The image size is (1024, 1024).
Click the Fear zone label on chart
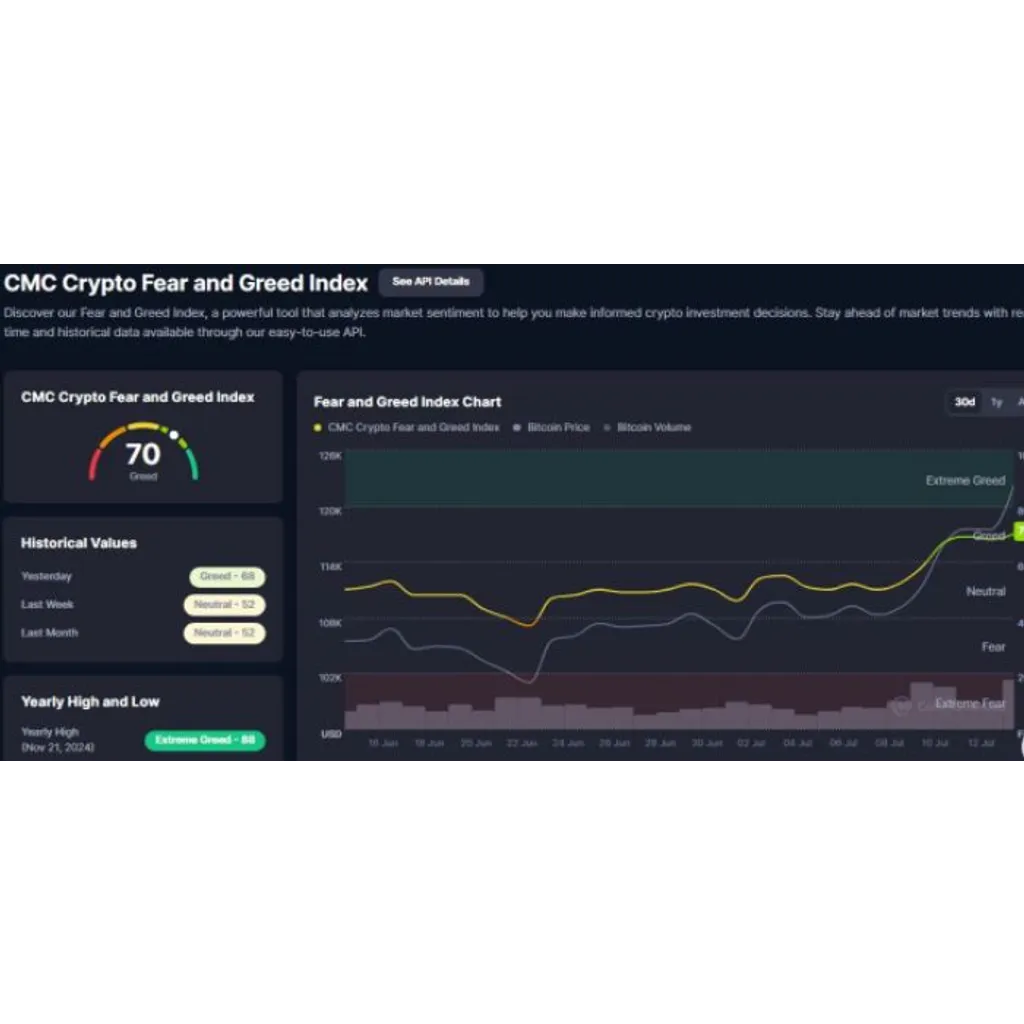click(993, 647)
